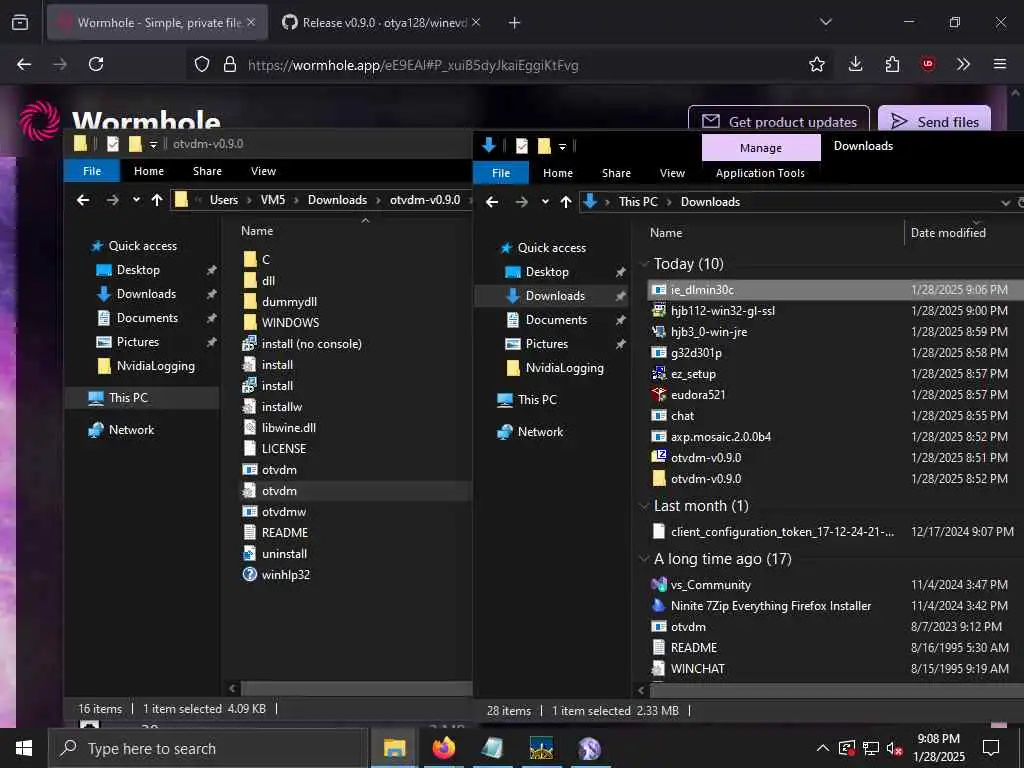Open recent locations dropdown in otvdm window
This screenshot has height=768, width=1024.
[x=136, y=200]
